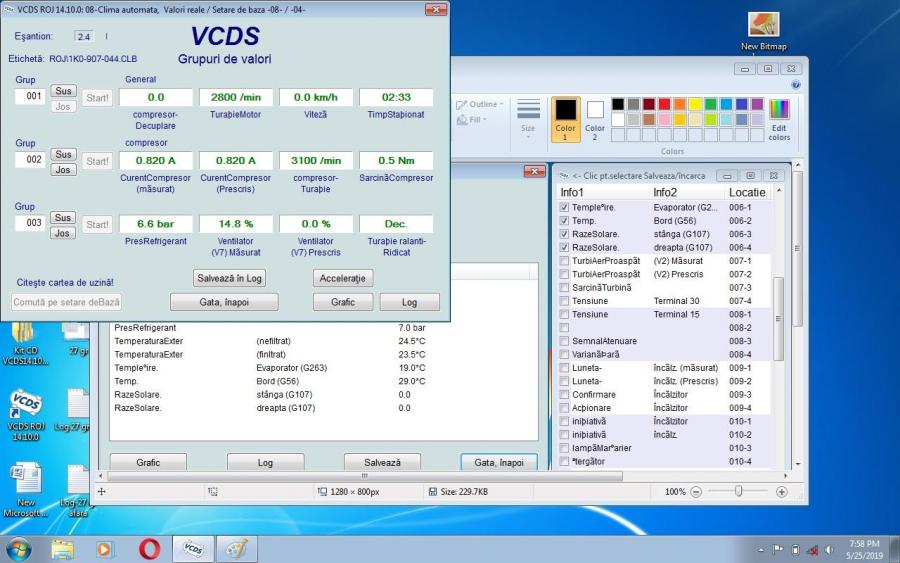Open Windows Explorer from the taskbar
The image size is (900, 563).
(63, 549)
